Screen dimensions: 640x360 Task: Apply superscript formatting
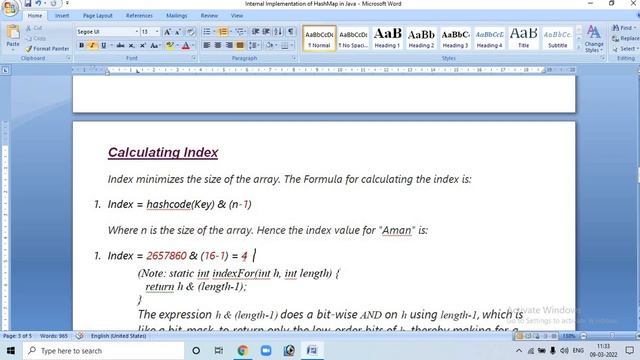click(142, 45)
